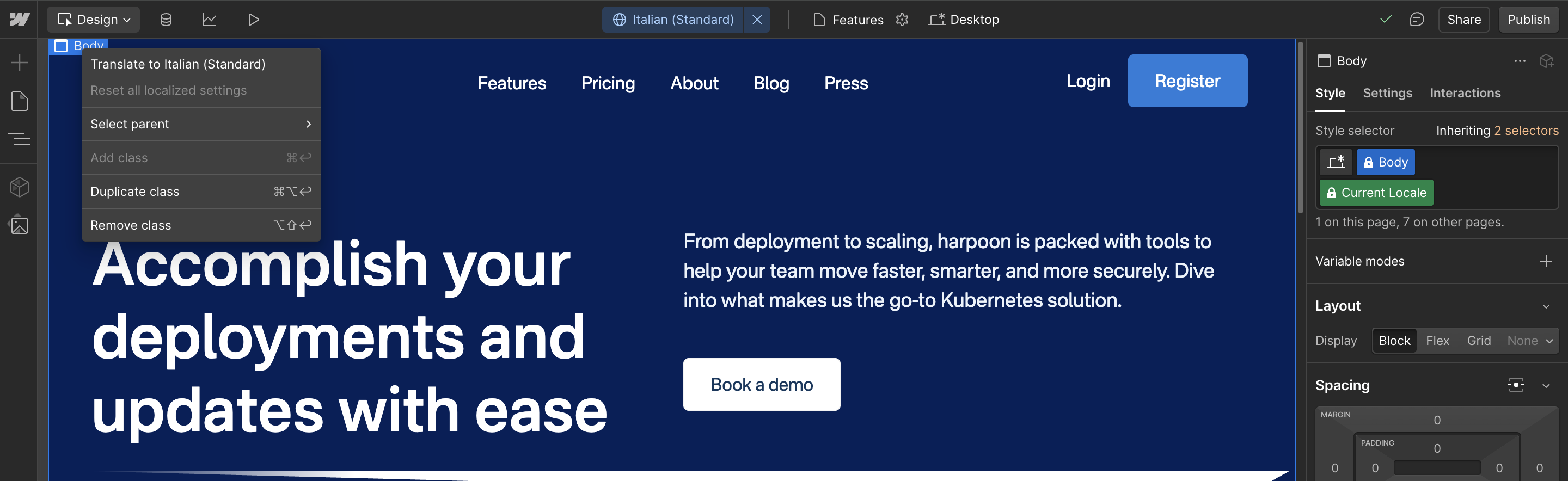Screen dimensions: 1568x481
Task: Click the About nav link
Action: [x=694, y=83]
